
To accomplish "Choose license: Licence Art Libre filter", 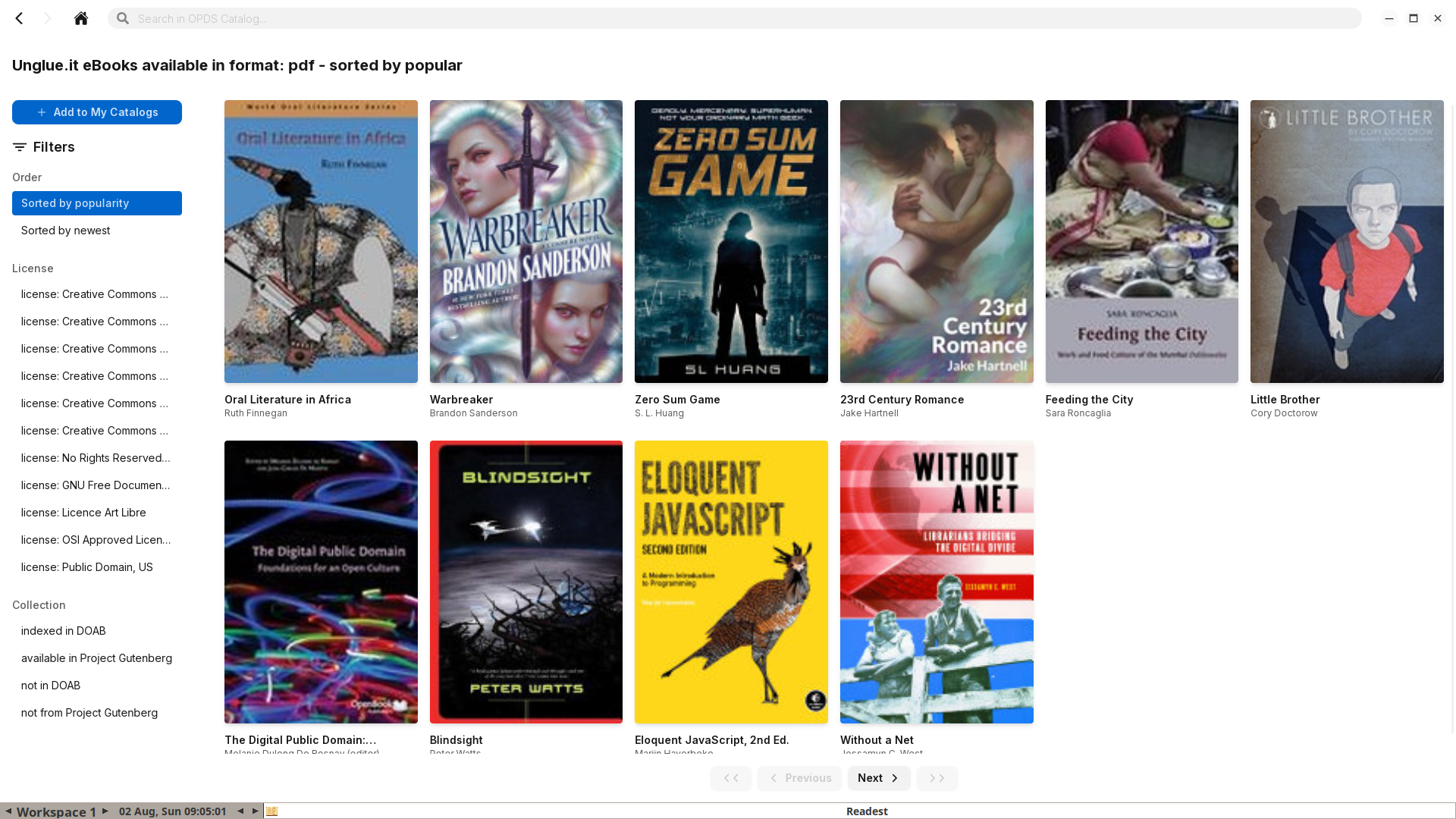I will pyautogui.click(x=97, y=513).
